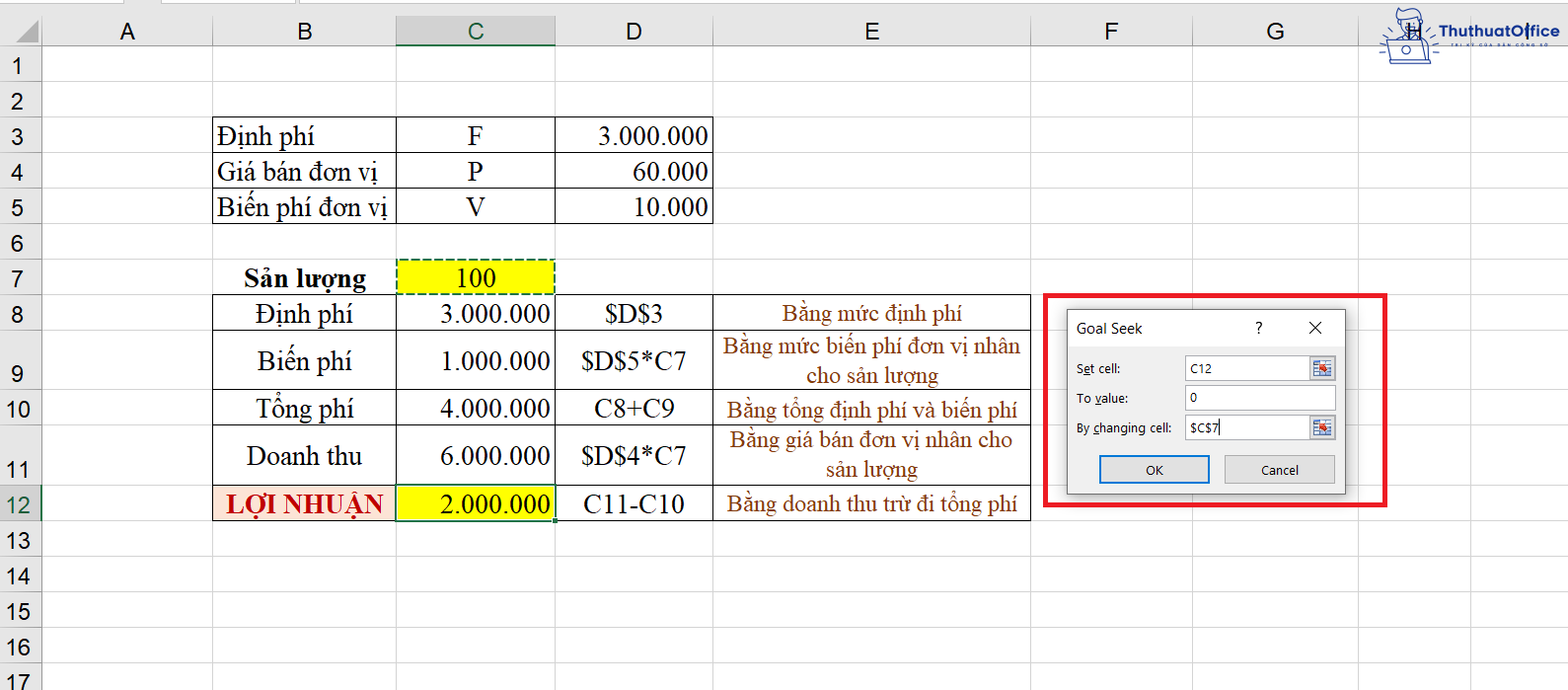Click cell with value 1.000.000
Image resolution: width=1568 pixels, height=690 pixels.
[x=476, y=360]
